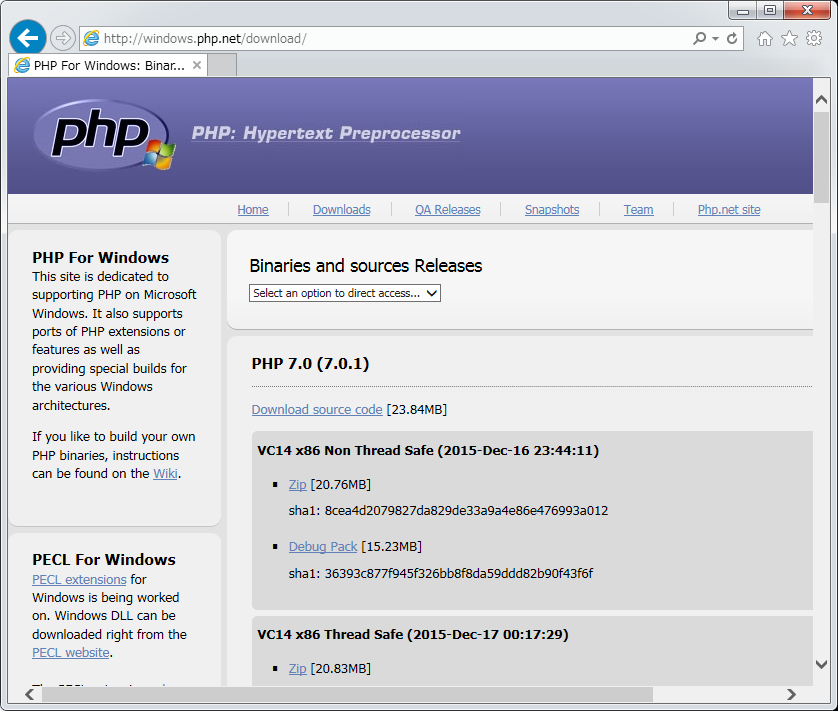Click the search magnifier icon in address bar
The width and height of the screenshot is (838, 711).
(699, 39)
